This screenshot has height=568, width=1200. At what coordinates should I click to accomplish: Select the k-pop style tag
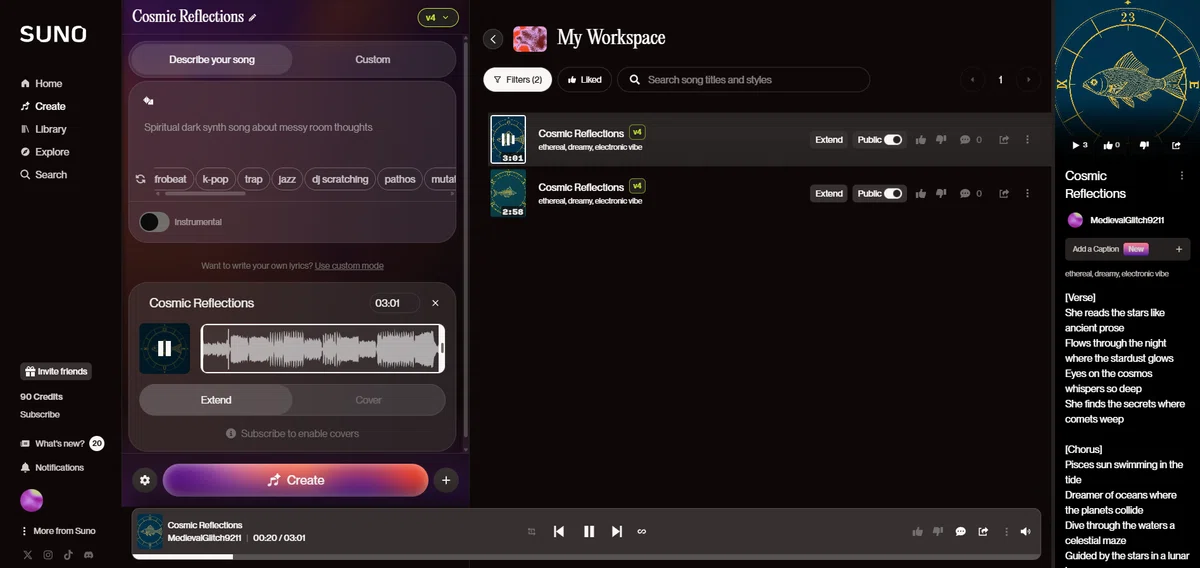pyautogui.click(x=215, y=179)
